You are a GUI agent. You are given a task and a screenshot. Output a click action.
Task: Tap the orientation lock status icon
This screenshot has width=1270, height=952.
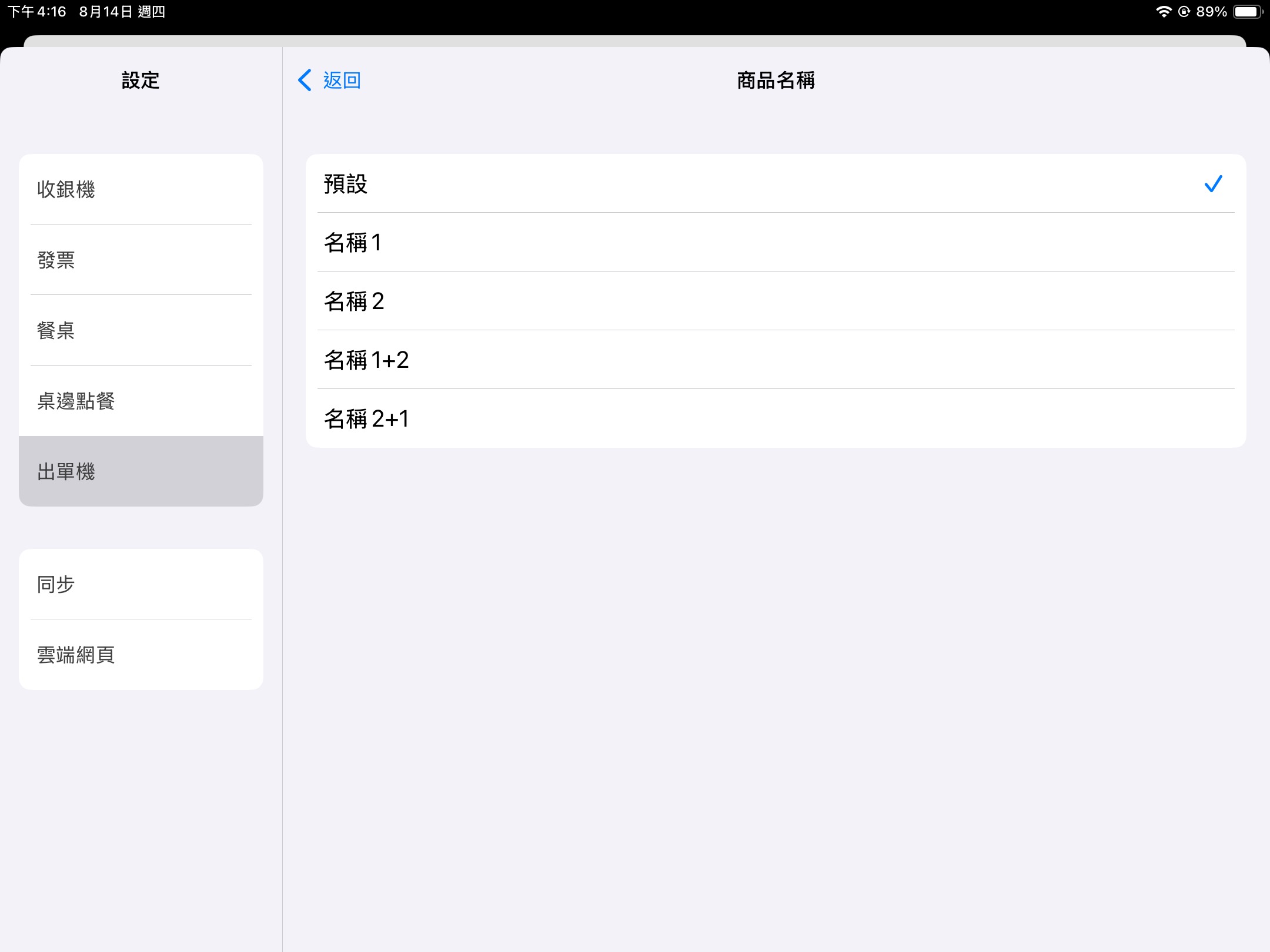point(1184,12)
